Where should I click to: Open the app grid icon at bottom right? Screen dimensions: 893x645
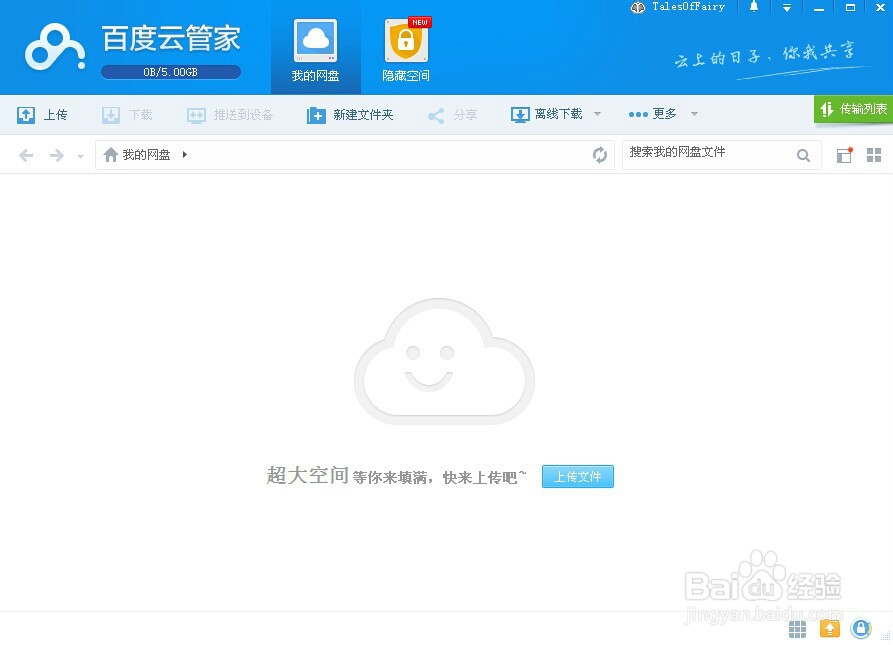[797, 628]
